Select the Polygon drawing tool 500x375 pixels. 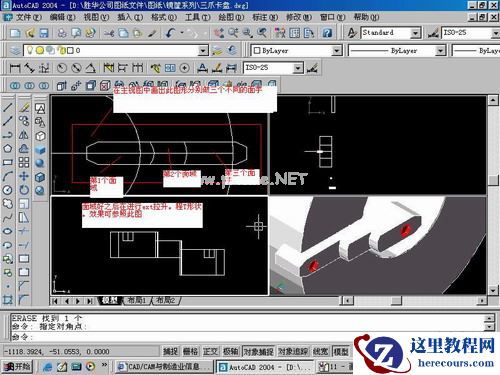8,149
